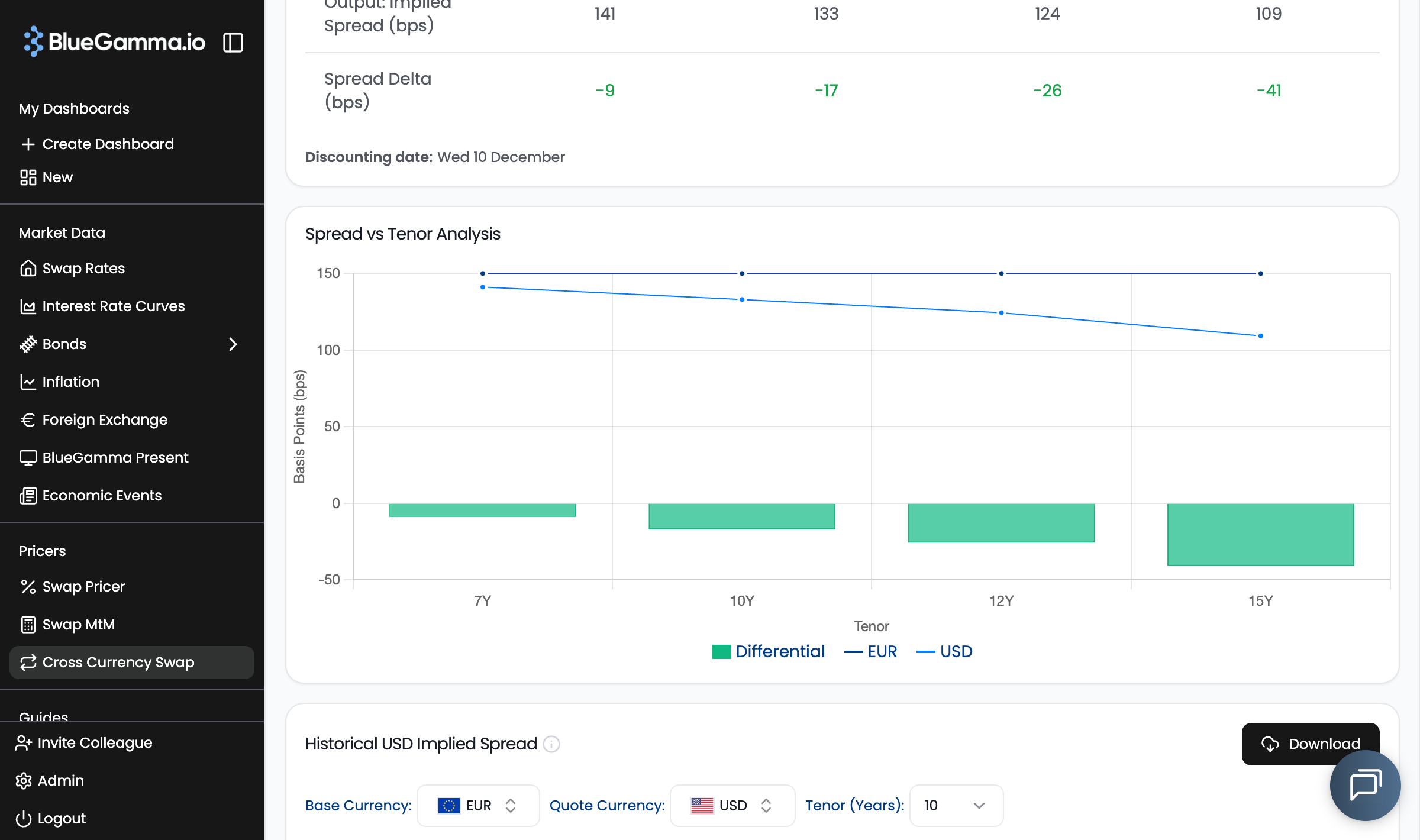Image resolution: width=1420 pixels, height=840 pixels.
Task: Collapse the sidebar with the panel icon
Action: point(233,42)
